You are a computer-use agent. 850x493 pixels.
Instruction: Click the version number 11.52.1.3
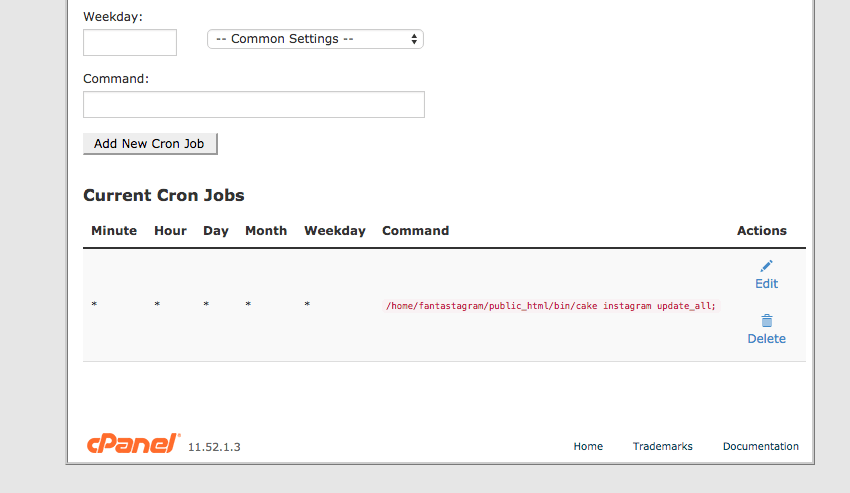(x=214, y=447)
